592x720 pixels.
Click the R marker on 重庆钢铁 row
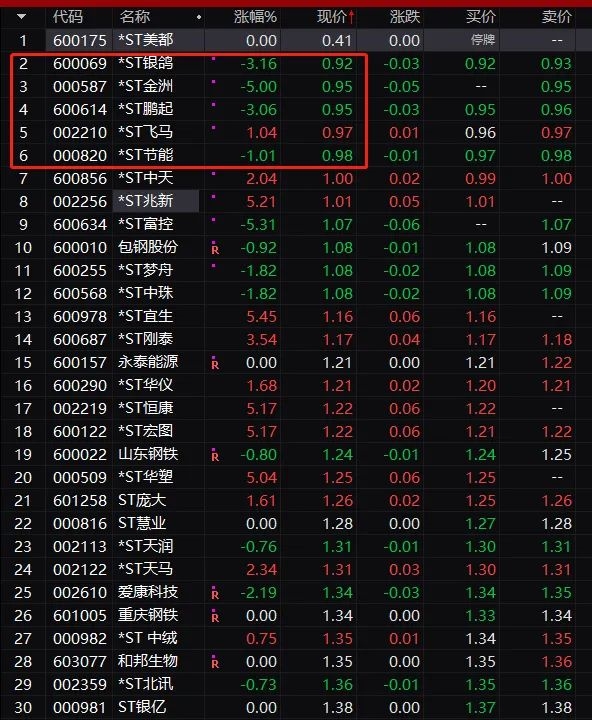tap(215, 616)
